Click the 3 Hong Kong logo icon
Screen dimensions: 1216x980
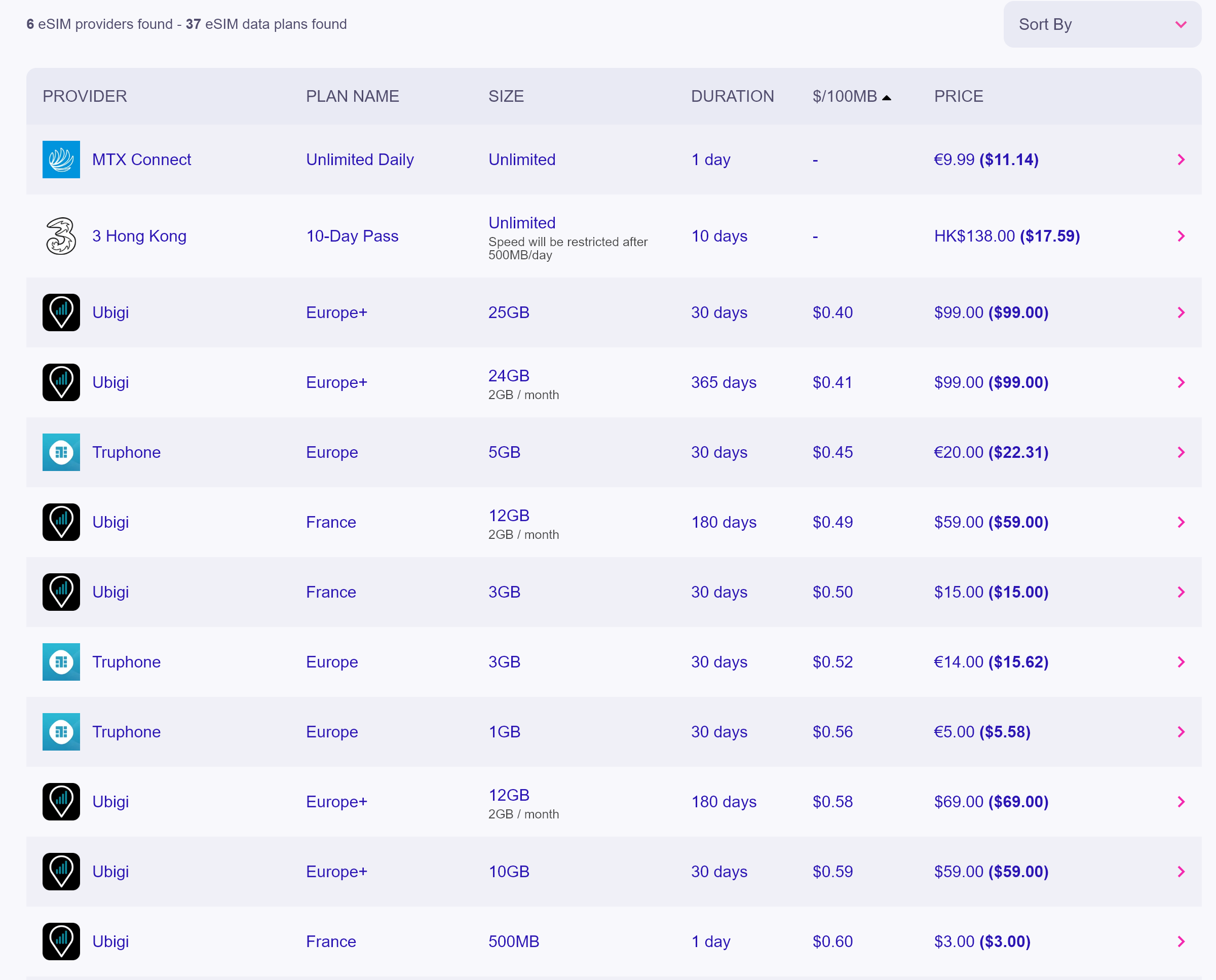pos(61,236)
